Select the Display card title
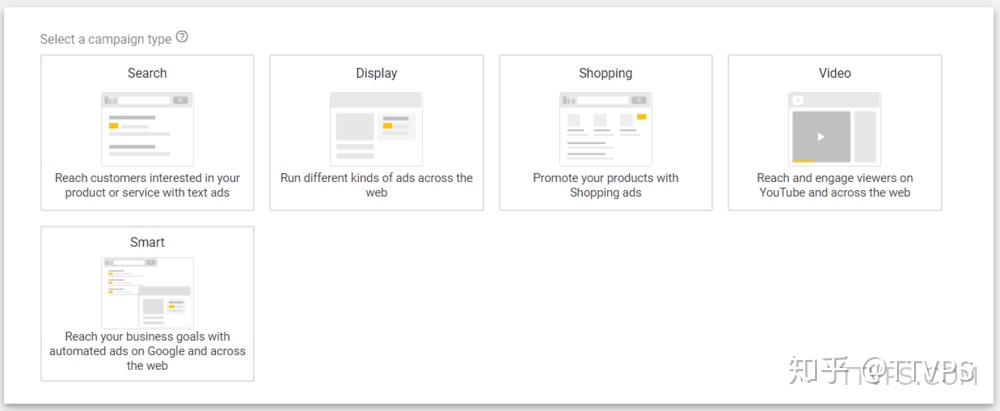The height and width of the screenshot is (411, 1000). (376, 73)
